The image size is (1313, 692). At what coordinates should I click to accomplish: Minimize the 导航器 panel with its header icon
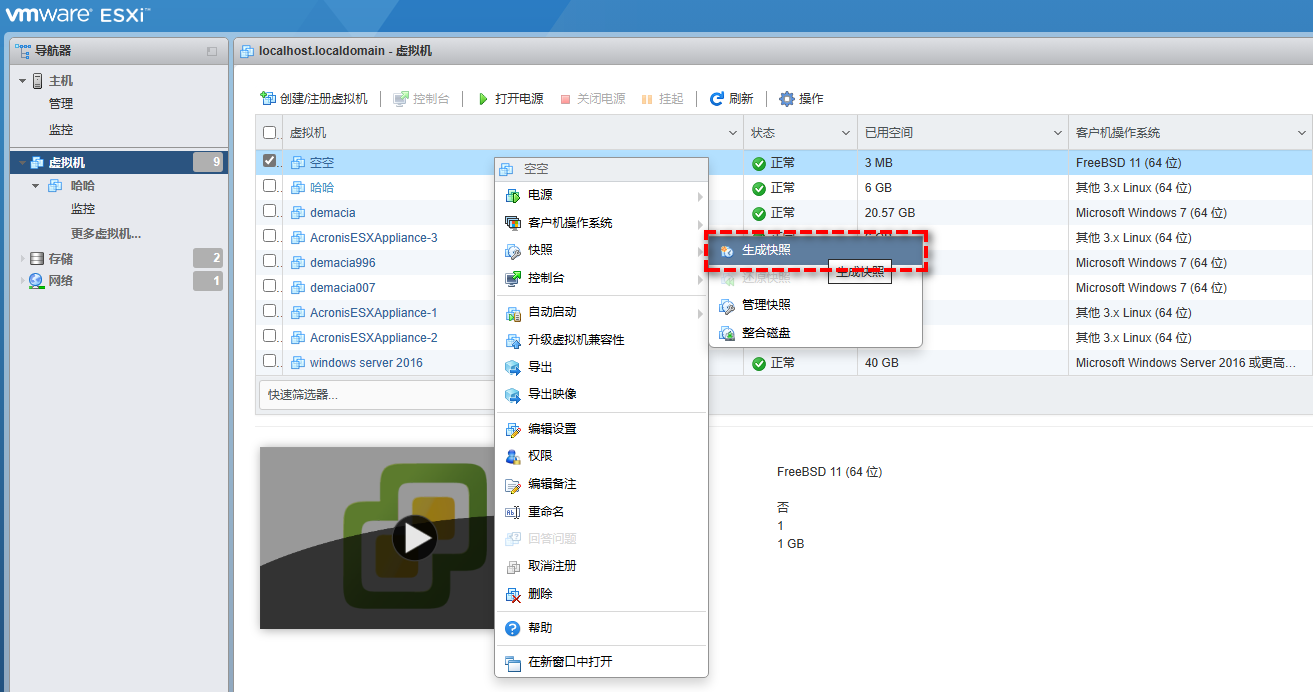click(212, 51)
